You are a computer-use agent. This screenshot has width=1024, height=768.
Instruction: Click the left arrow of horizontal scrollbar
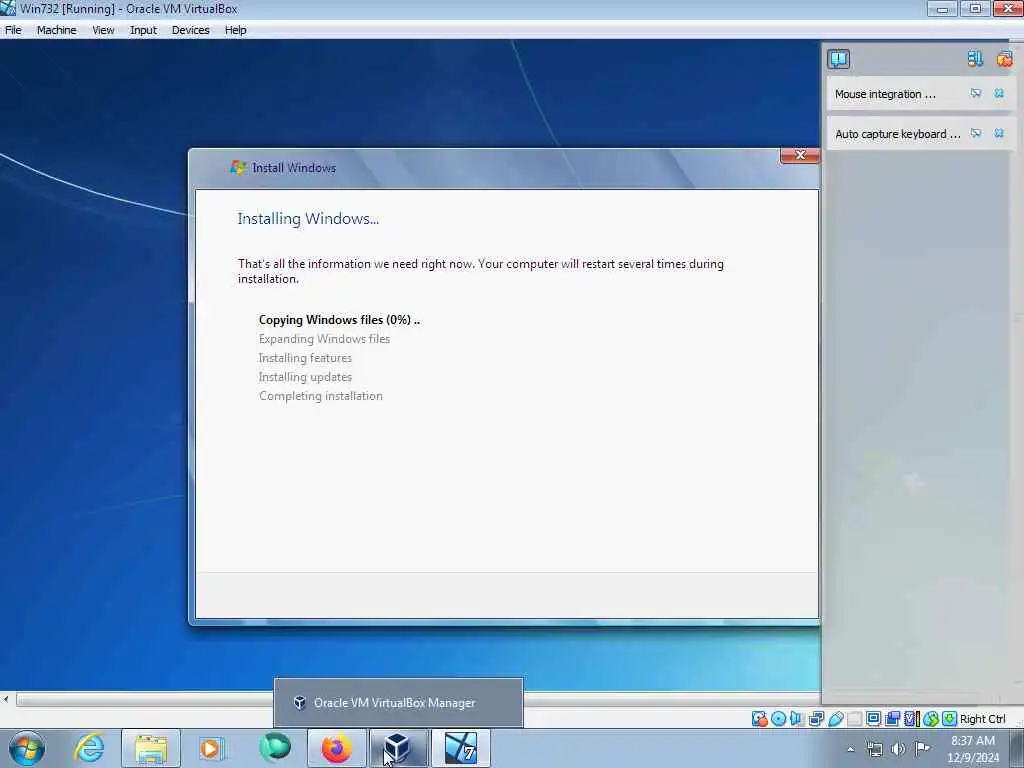point(6,699)
